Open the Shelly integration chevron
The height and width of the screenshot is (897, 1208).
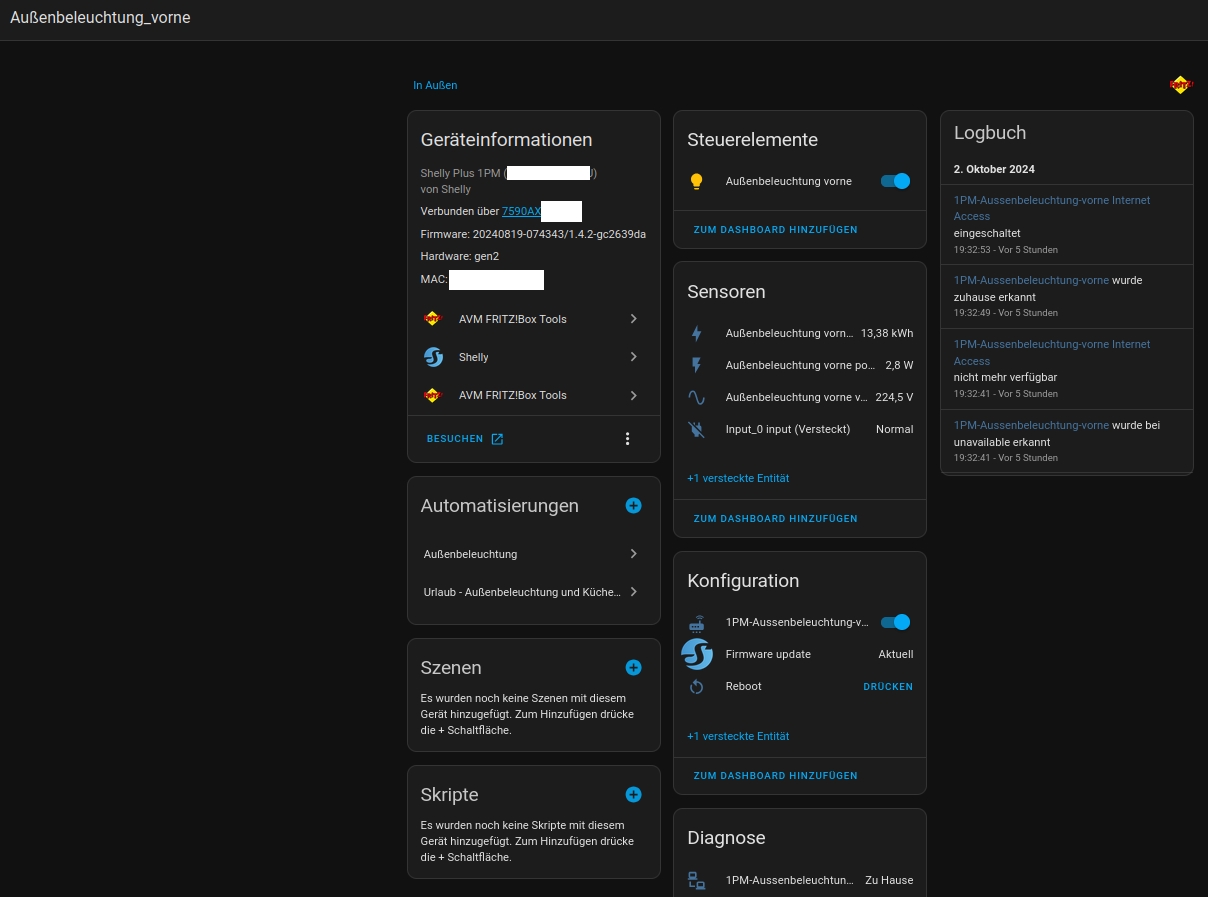(633, 357)
